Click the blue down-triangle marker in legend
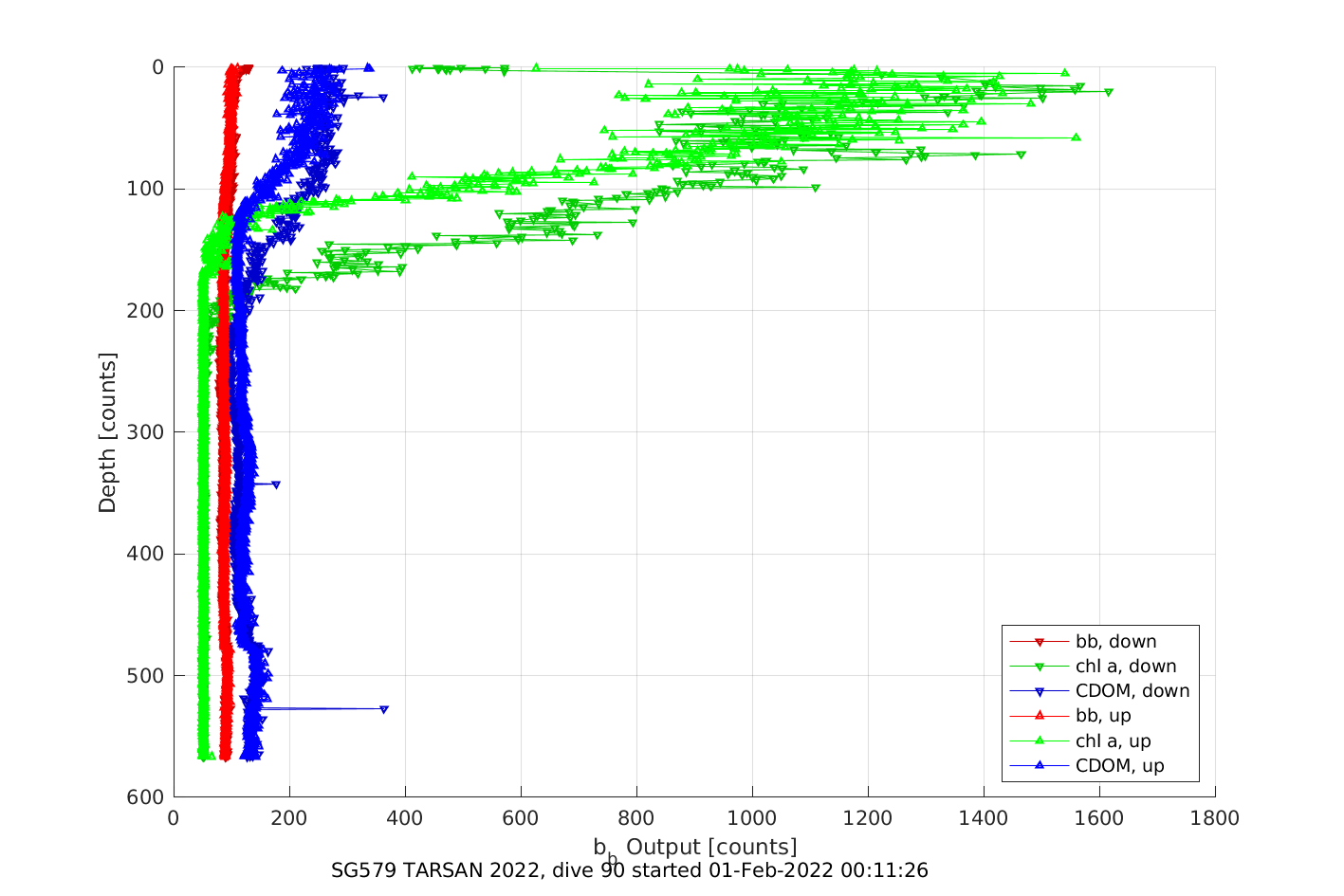 pos(1039,691)
